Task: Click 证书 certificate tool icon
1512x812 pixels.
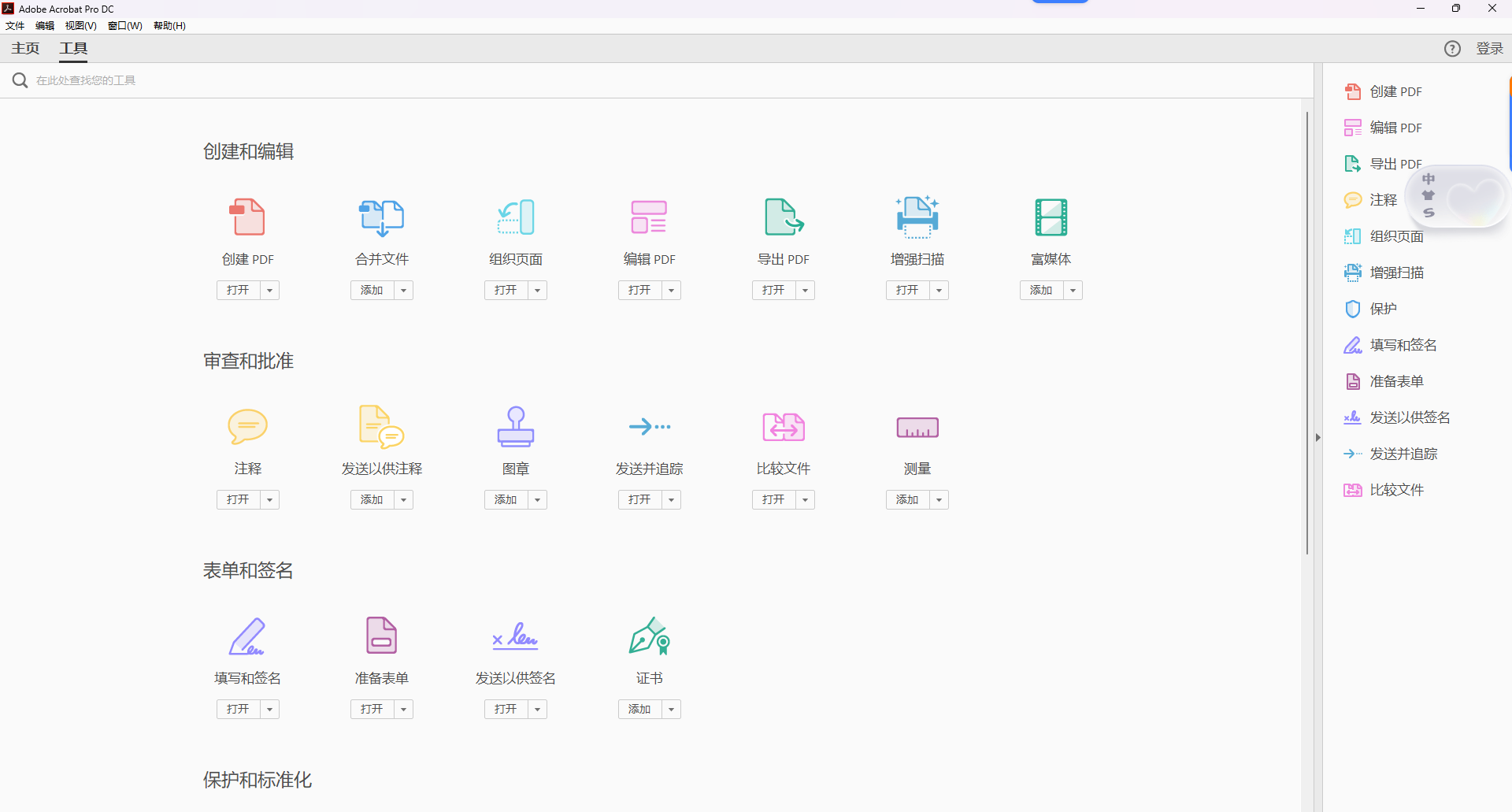Action: [649, 636]
